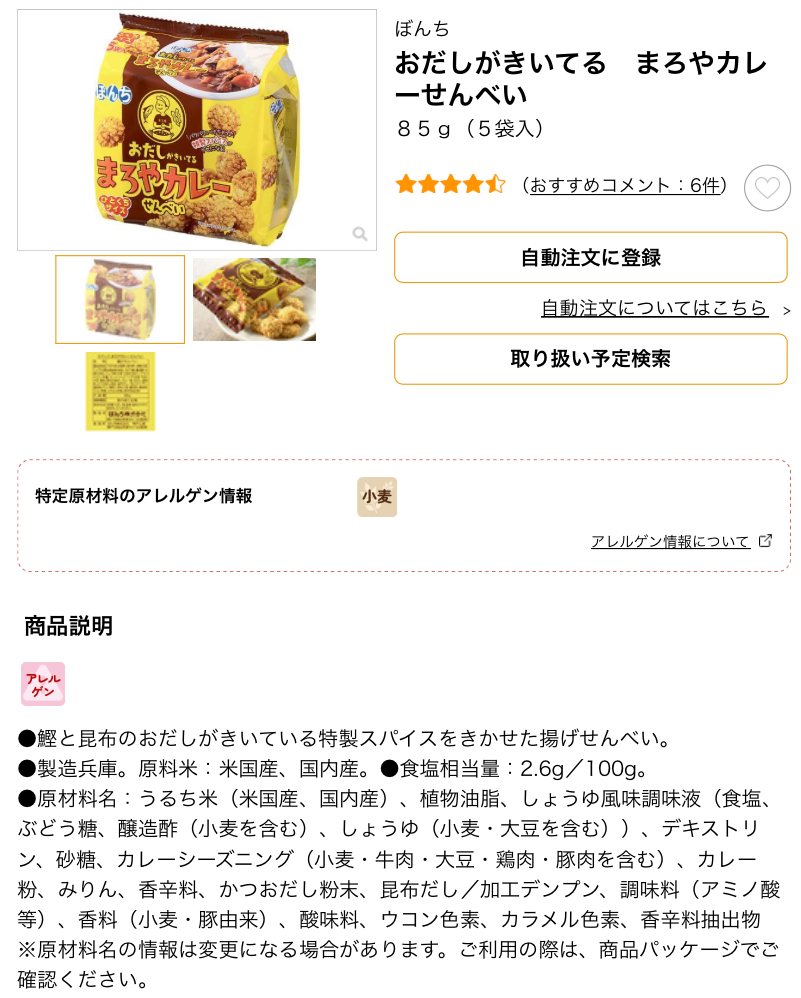Select the yellow ingredients label thumbnail

click(x=120, y=391)
